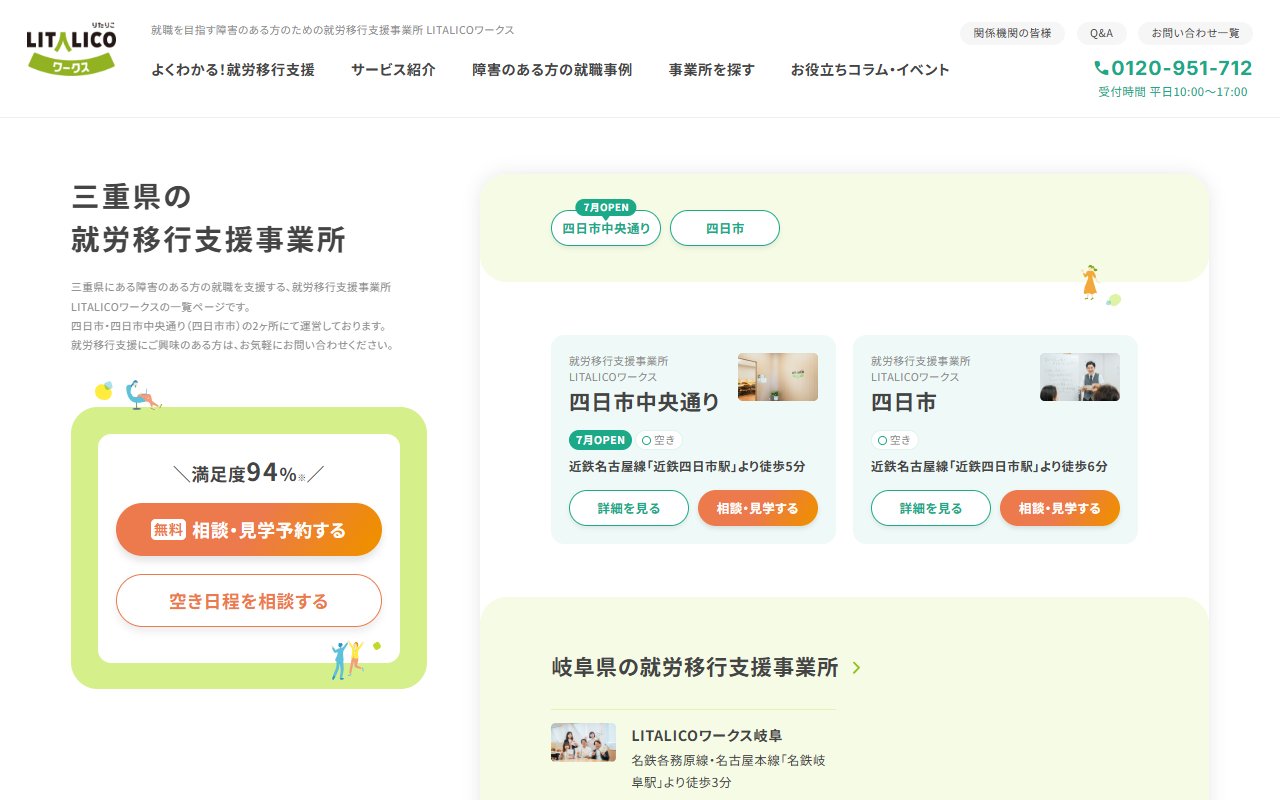Viewport: 1280px width, 800px height.
Task: Book 相談・見学する for 四日市
Action: pos(1060,508)
